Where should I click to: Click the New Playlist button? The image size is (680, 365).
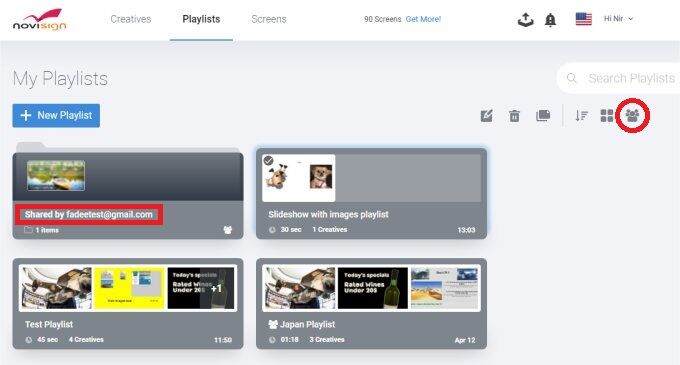(56, 115)
